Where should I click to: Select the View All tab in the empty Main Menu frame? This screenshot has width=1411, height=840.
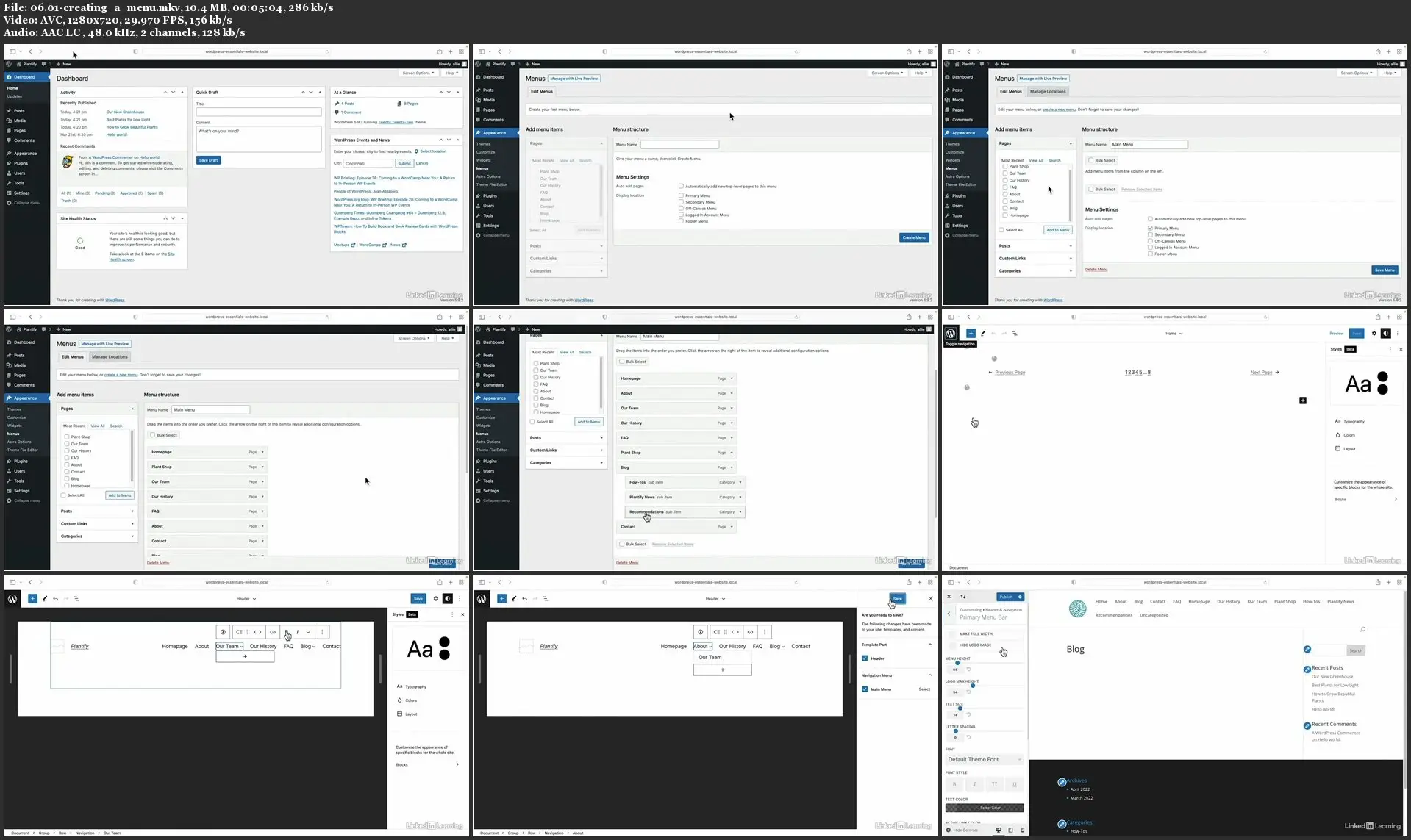tap(1036, 160)
